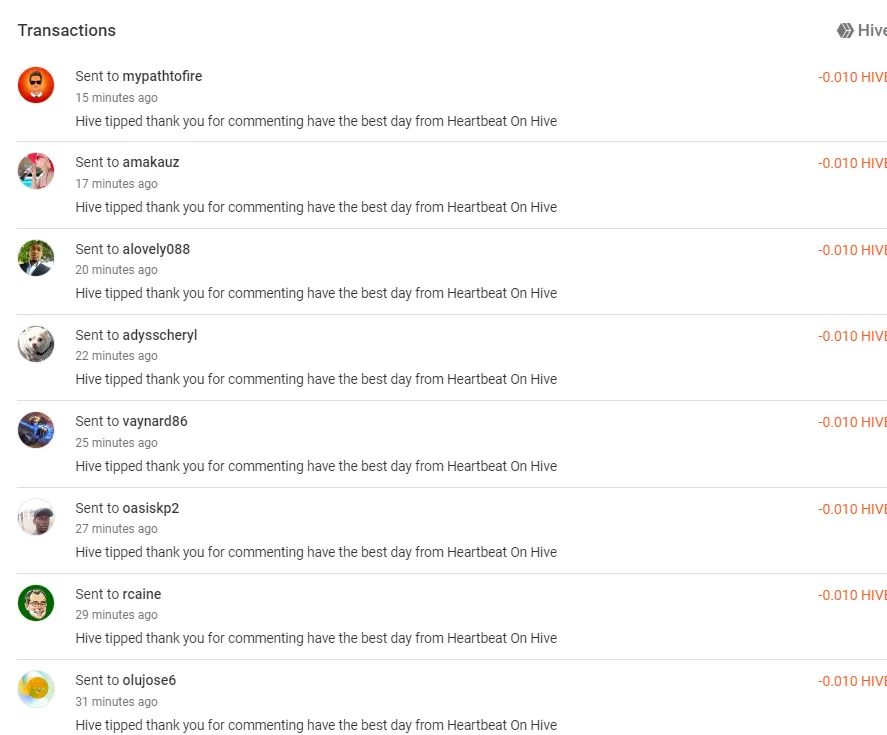This screenshot has width=887, height=735.
Task: Open rcaine's green avatar
Action: (36, 603)
